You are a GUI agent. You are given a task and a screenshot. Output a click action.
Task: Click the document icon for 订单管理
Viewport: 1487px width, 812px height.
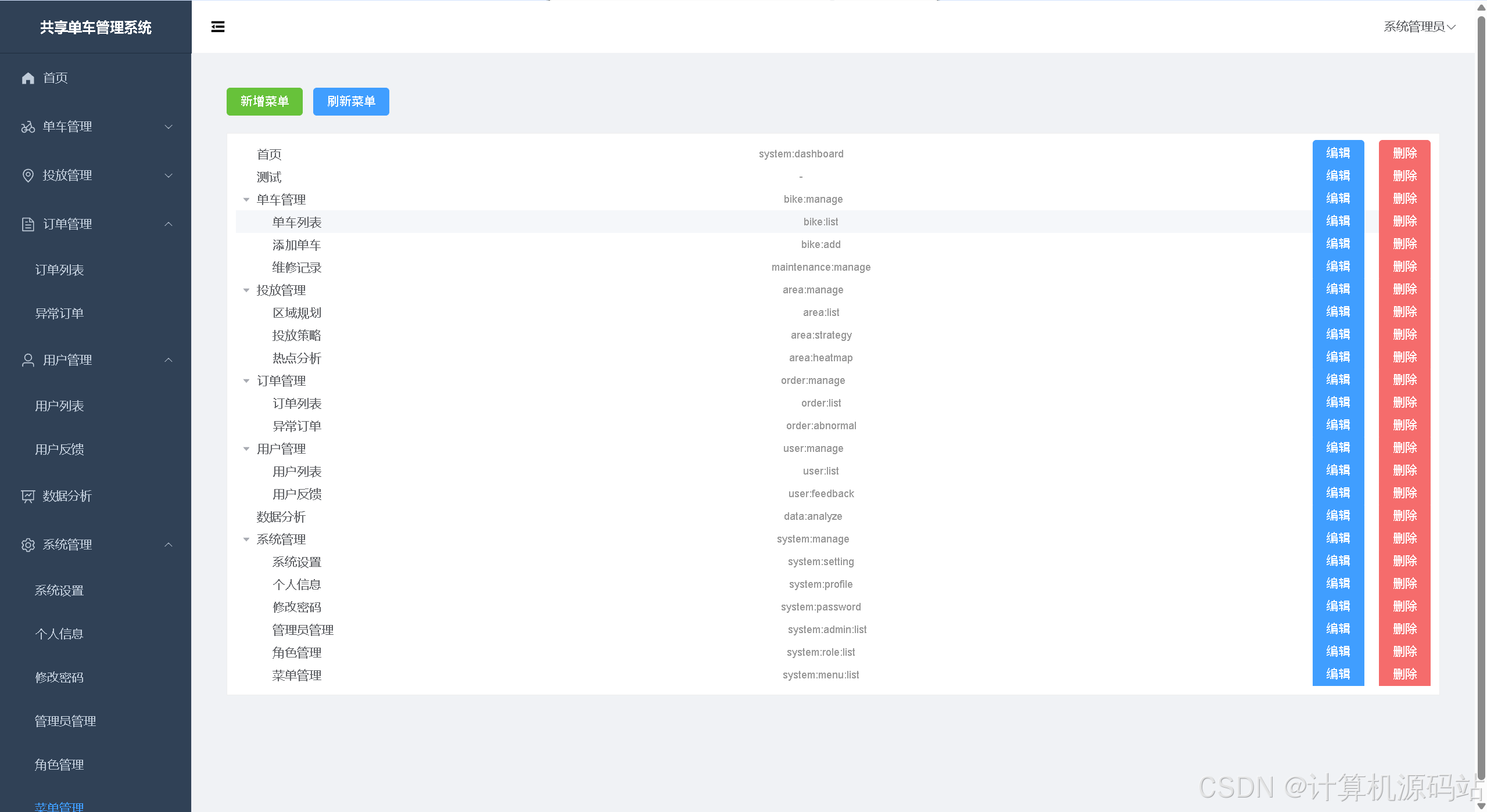point(28,224)
